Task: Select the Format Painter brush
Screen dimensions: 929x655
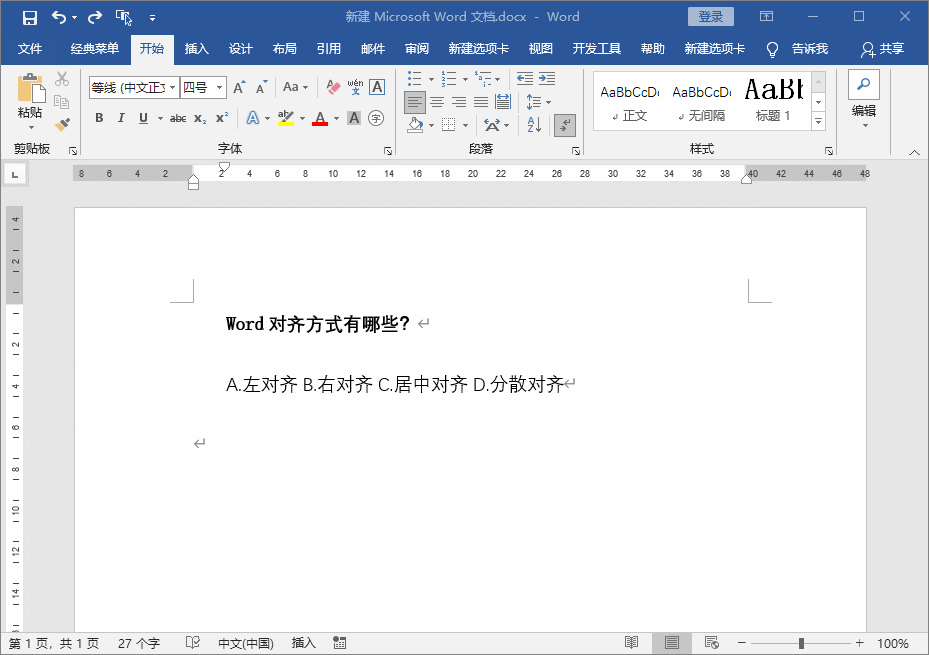Action: click(62, 124)
